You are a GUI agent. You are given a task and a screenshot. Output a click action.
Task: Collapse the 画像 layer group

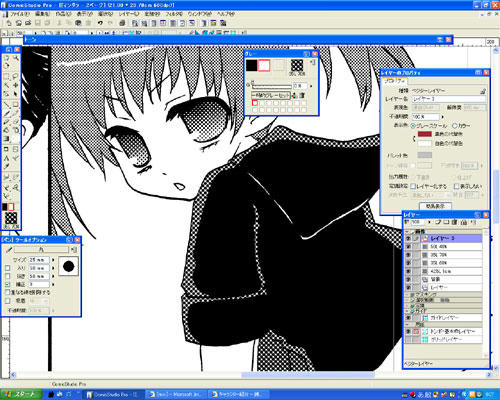408,231
